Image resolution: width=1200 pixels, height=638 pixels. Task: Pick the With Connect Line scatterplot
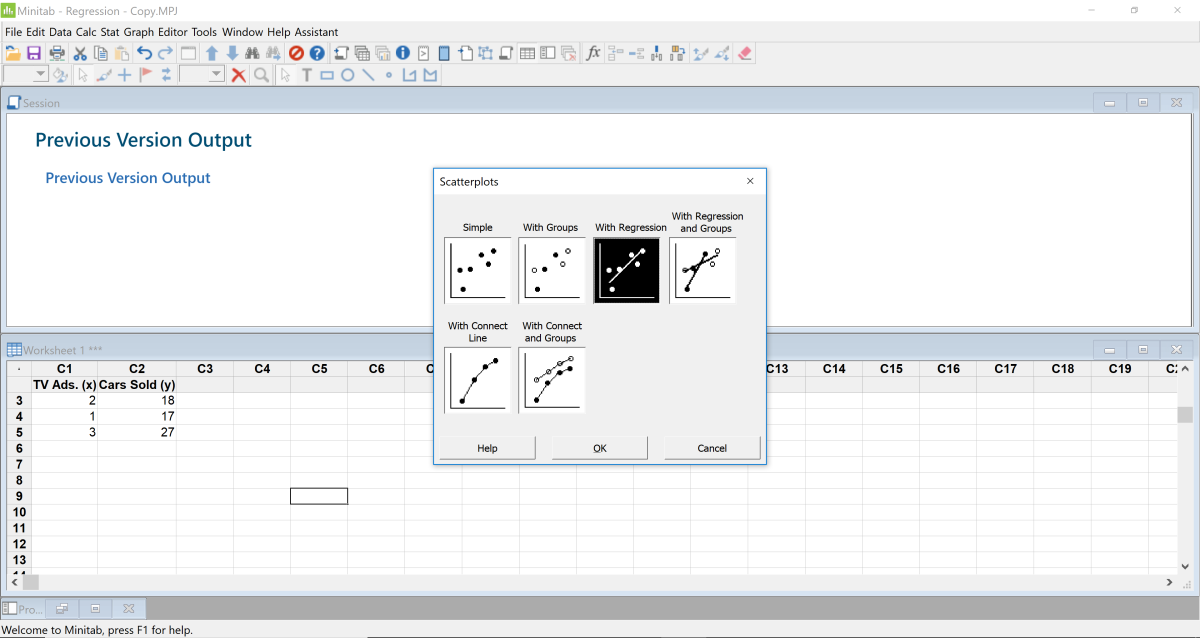[477, 380]
